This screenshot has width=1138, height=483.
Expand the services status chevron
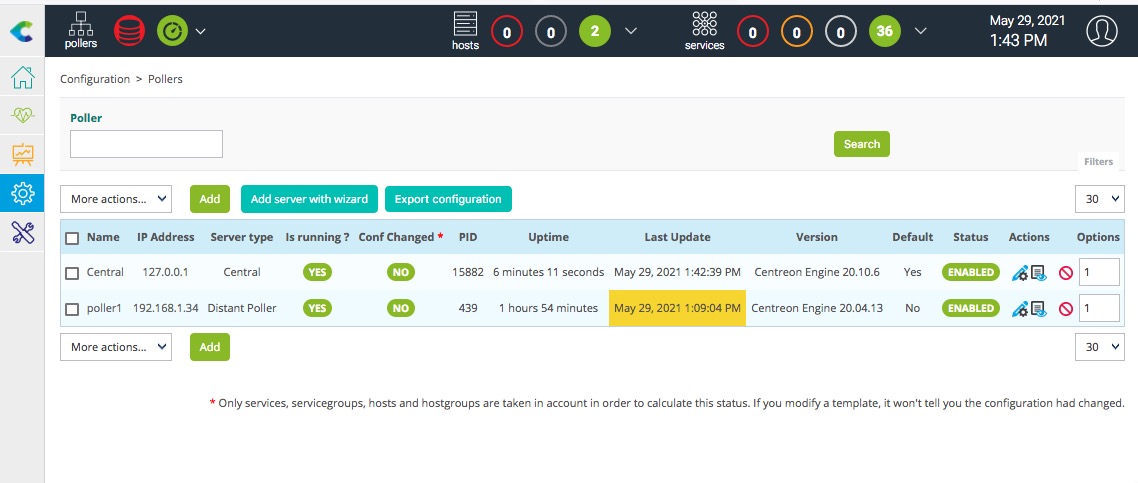pos(921,31)
